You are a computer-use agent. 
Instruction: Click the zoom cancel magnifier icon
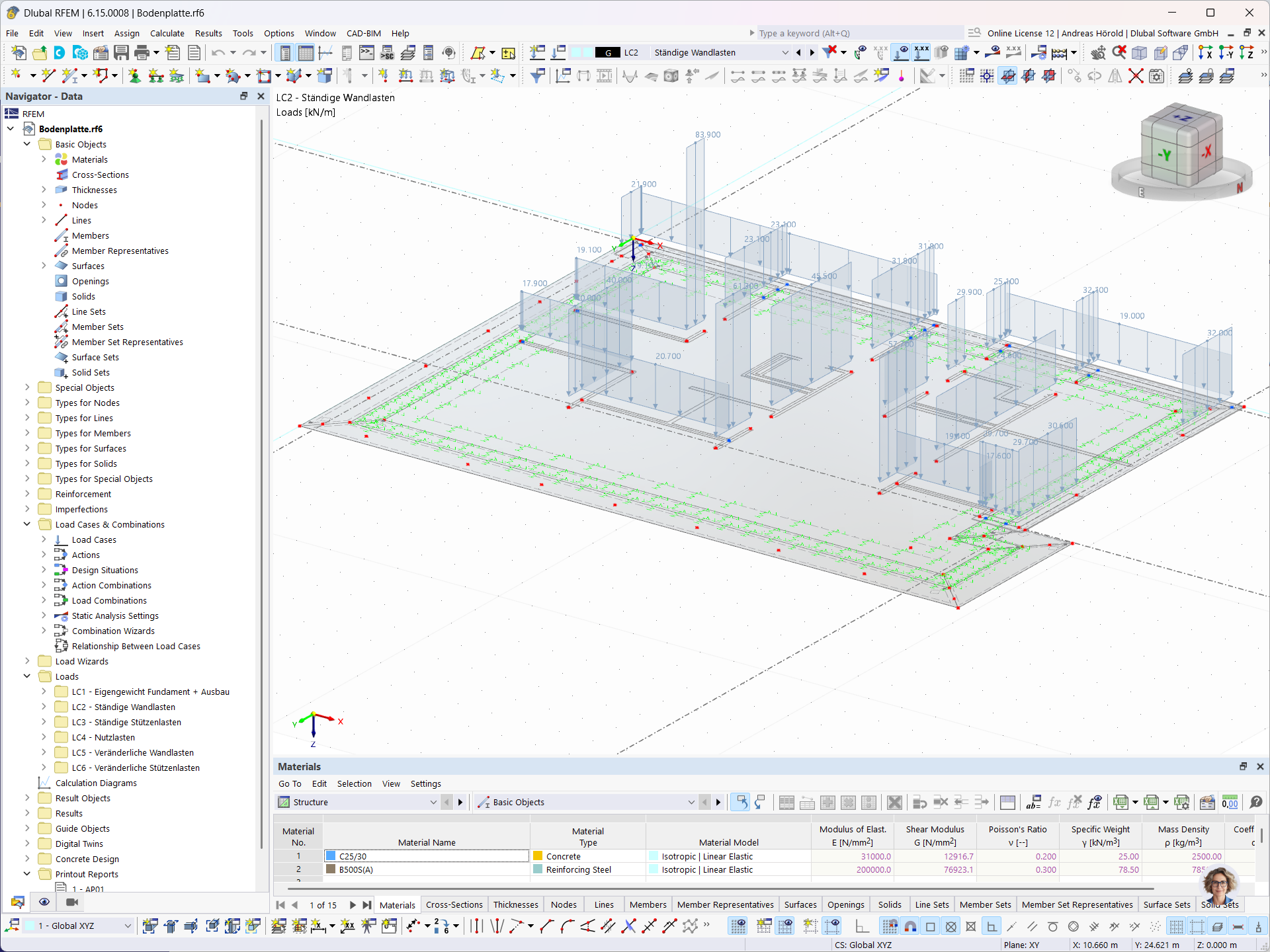[1119, 52]
